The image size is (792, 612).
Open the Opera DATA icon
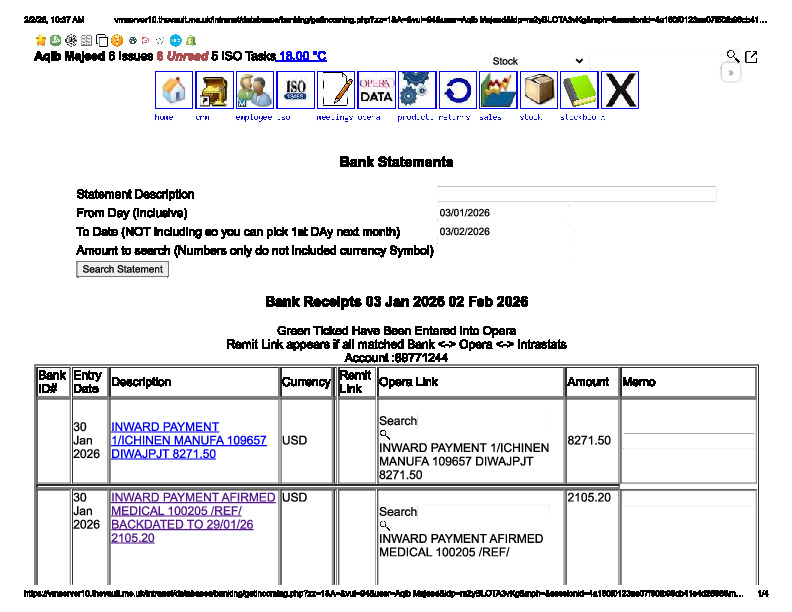(376, 91)
